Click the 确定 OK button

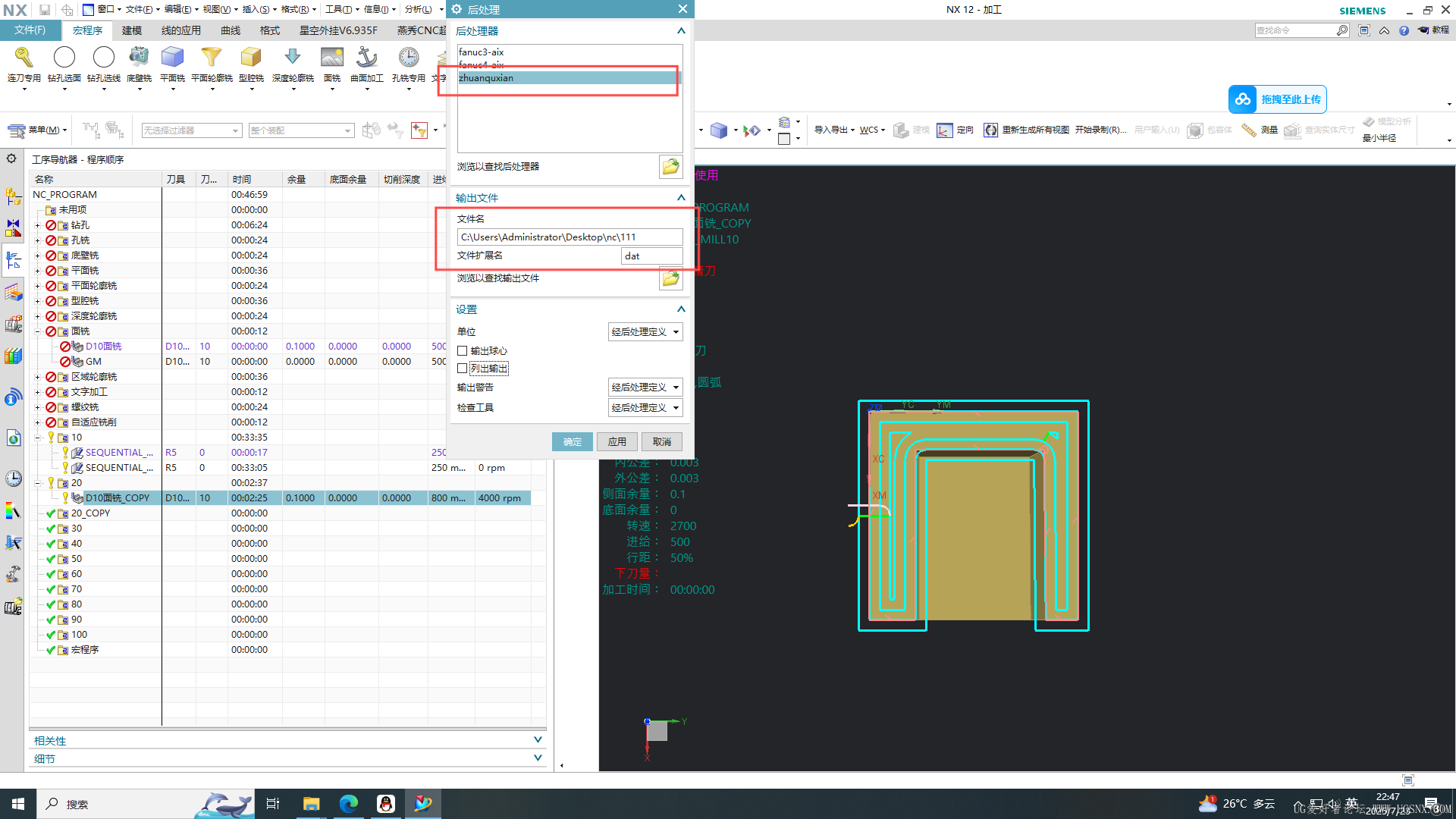573,442
